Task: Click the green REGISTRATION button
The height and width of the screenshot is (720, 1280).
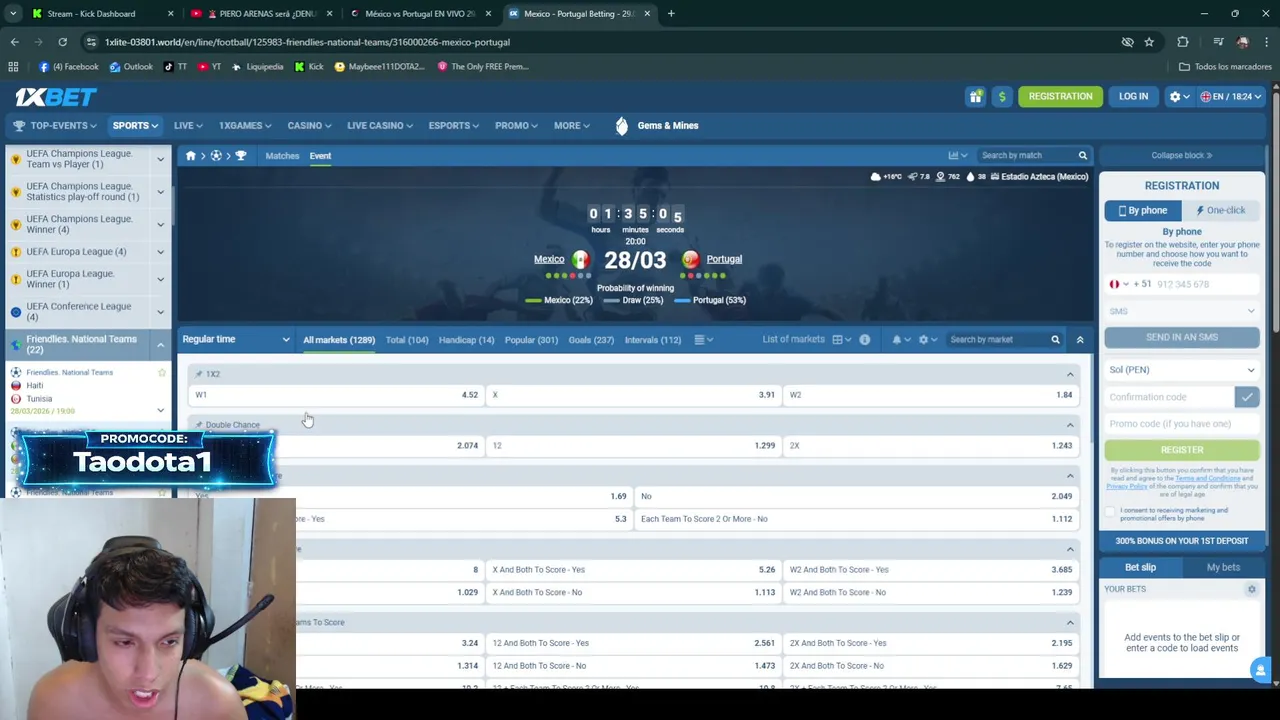Action: 1060,96
